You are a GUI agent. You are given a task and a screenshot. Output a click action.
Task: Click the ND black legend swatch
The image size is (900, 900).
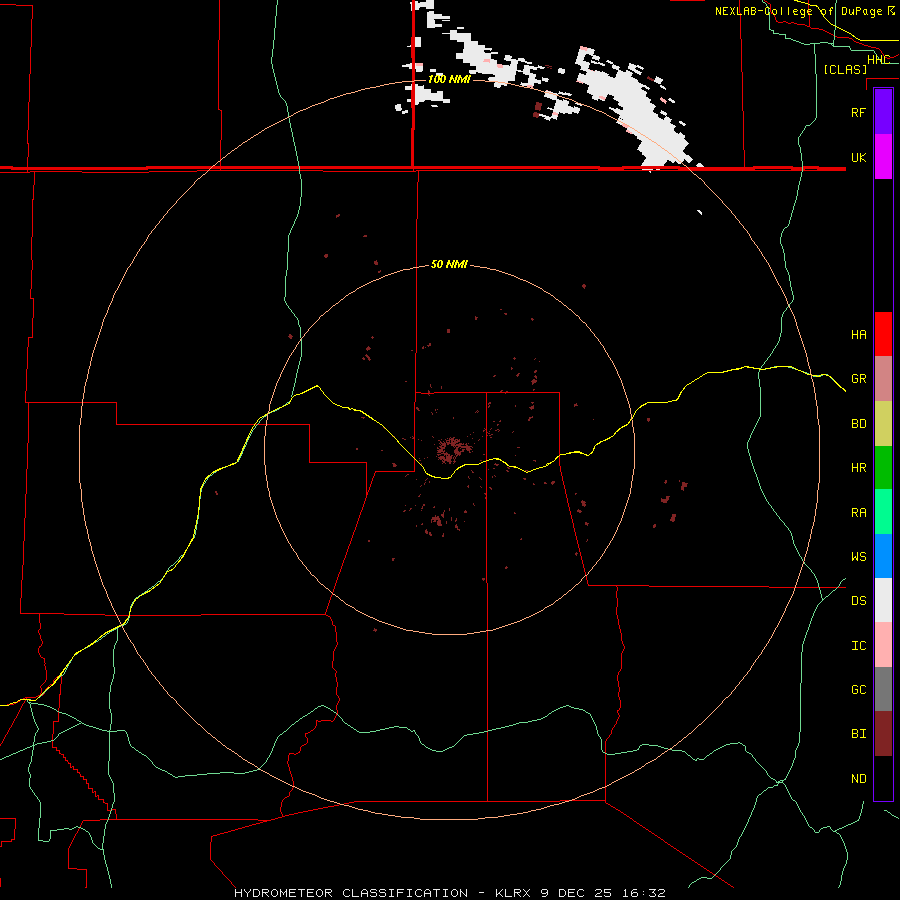point(883,778)
